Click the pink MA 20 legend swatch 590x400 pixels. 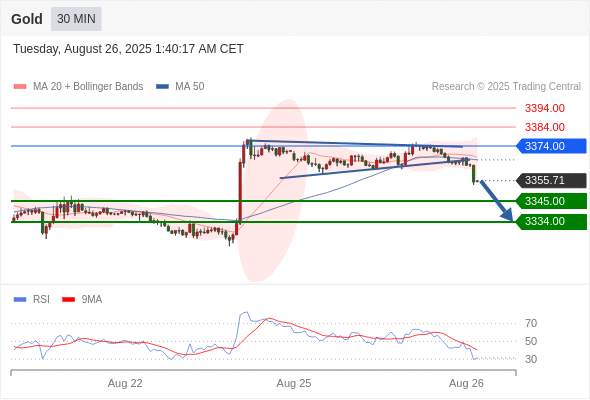pyautogui.click(x=20, y=87)
